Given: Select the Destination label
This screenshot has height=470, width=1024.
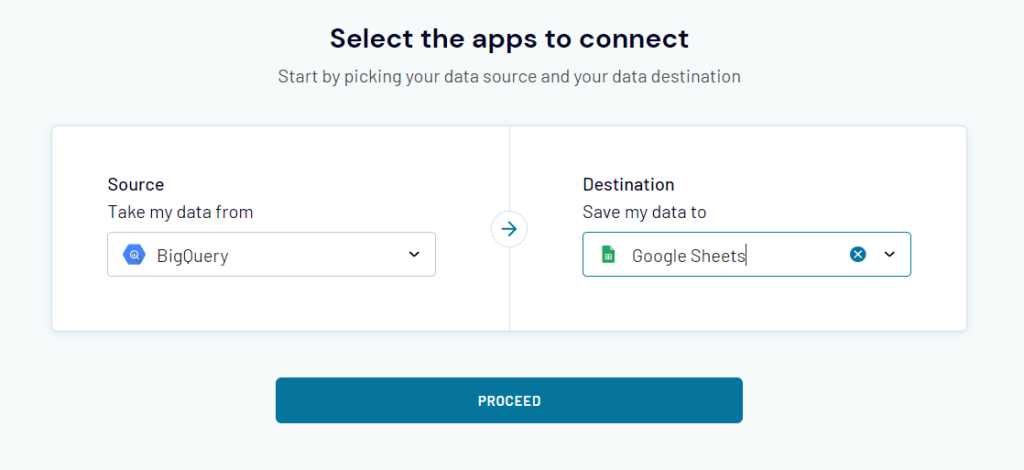Looking at the screenshot, I should [628, 185].
